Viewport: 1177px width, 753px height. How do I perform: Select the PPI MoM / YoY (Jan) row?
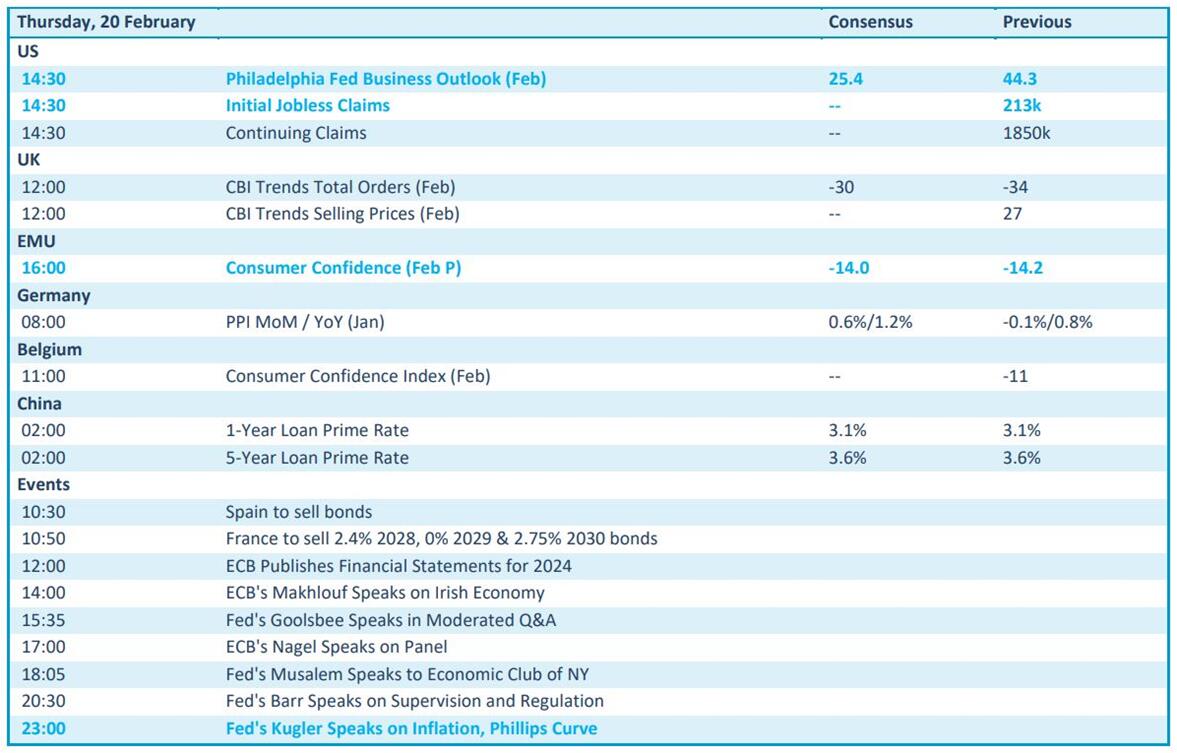pyautogui.click(x=304, y=322)
